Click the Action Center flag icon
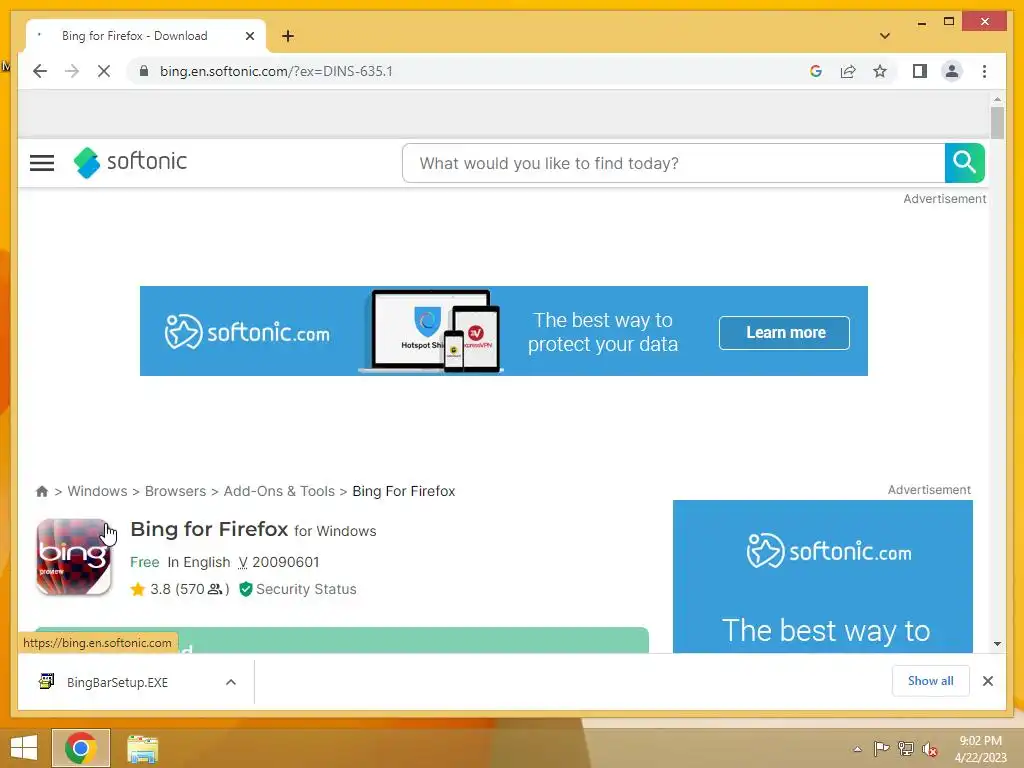The width and height of the screenshot is (1024, 768). (x=881, y=749)
